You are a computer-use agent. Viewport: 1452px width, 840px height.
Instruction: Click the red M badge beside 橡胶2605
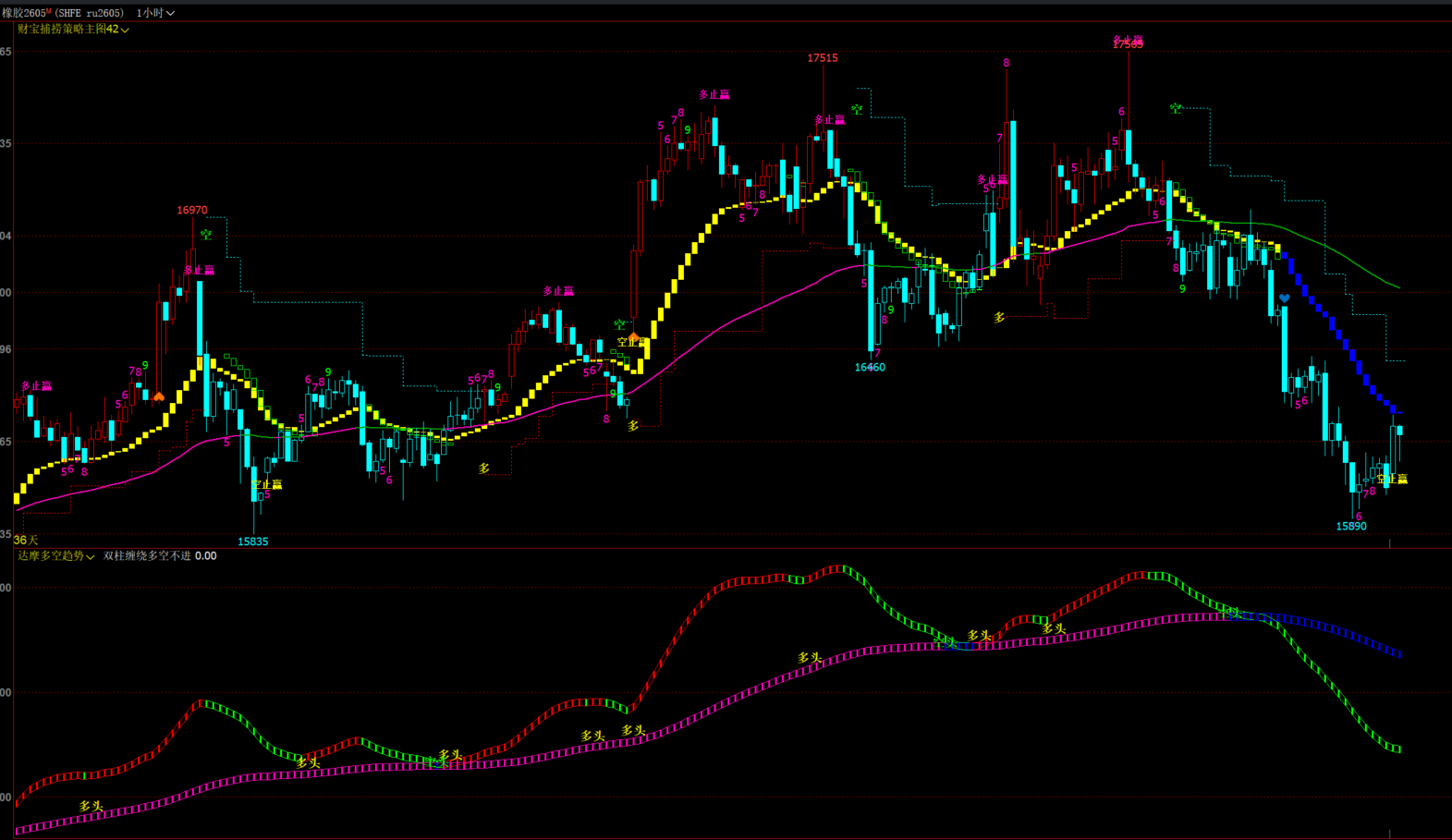click(49, 11)
